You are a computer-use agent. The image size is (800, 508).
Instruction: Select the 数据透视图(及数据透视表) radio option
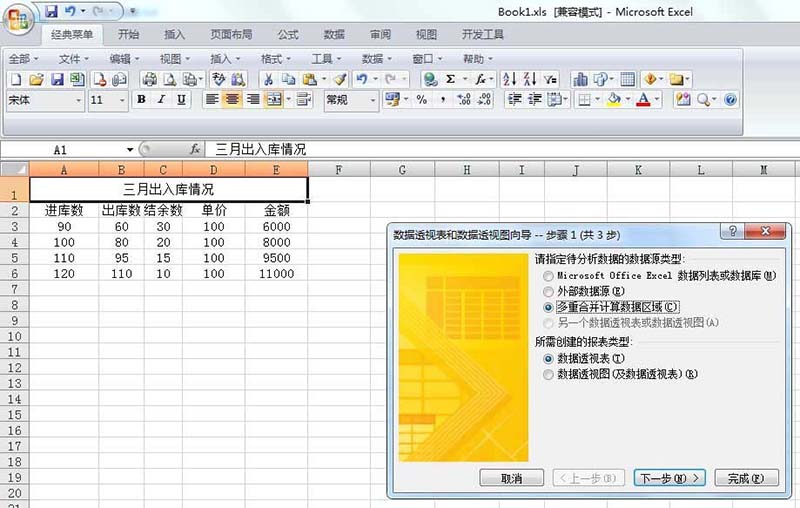(548, 375)
